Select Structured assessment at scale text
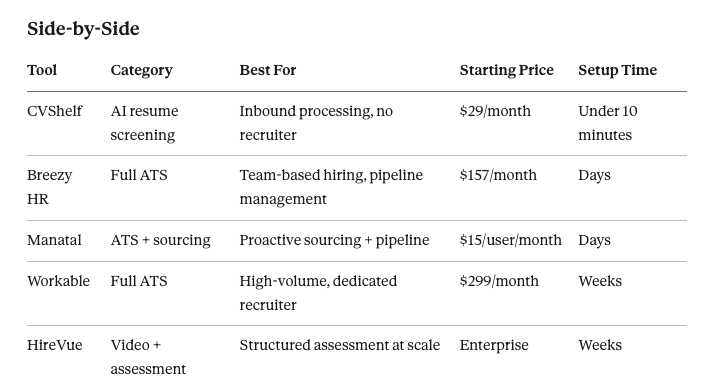The image size is (715, 388). point(340,345)
